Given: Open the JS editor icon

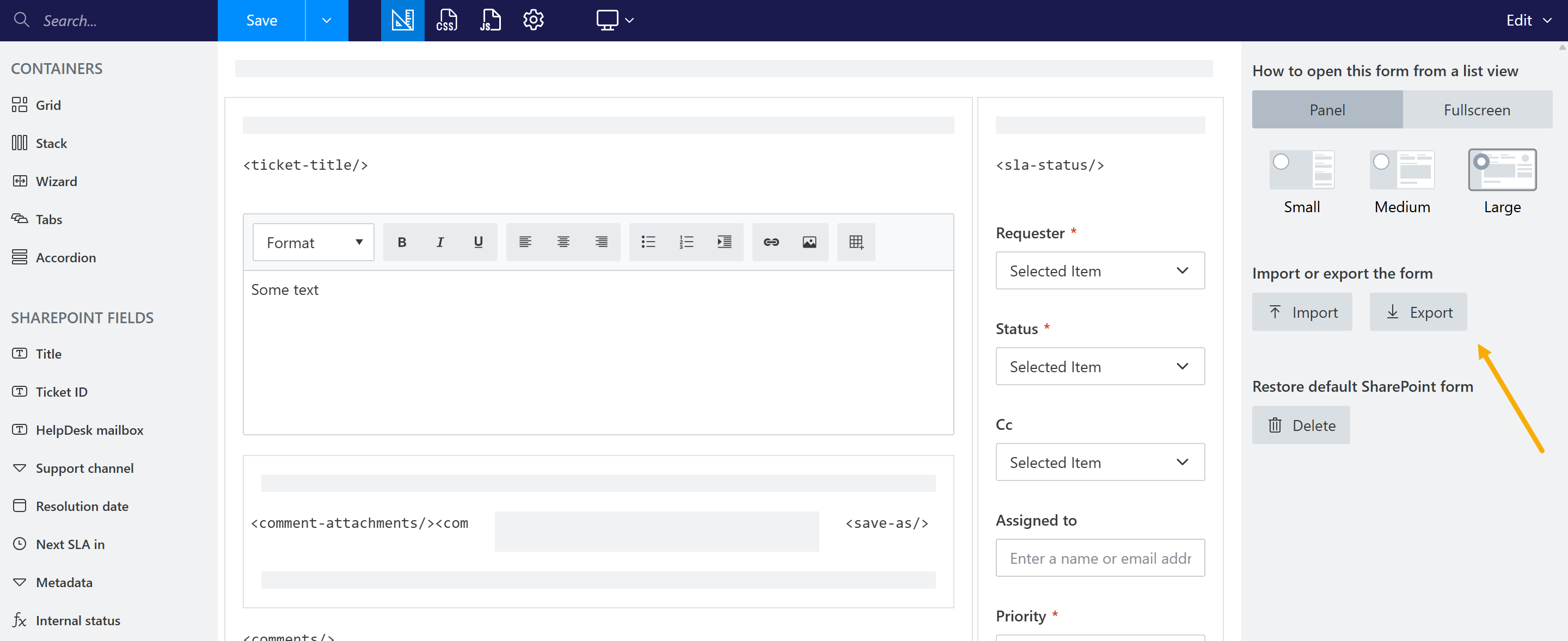Looking at the screenshot, I should click(x=490, y=20).
